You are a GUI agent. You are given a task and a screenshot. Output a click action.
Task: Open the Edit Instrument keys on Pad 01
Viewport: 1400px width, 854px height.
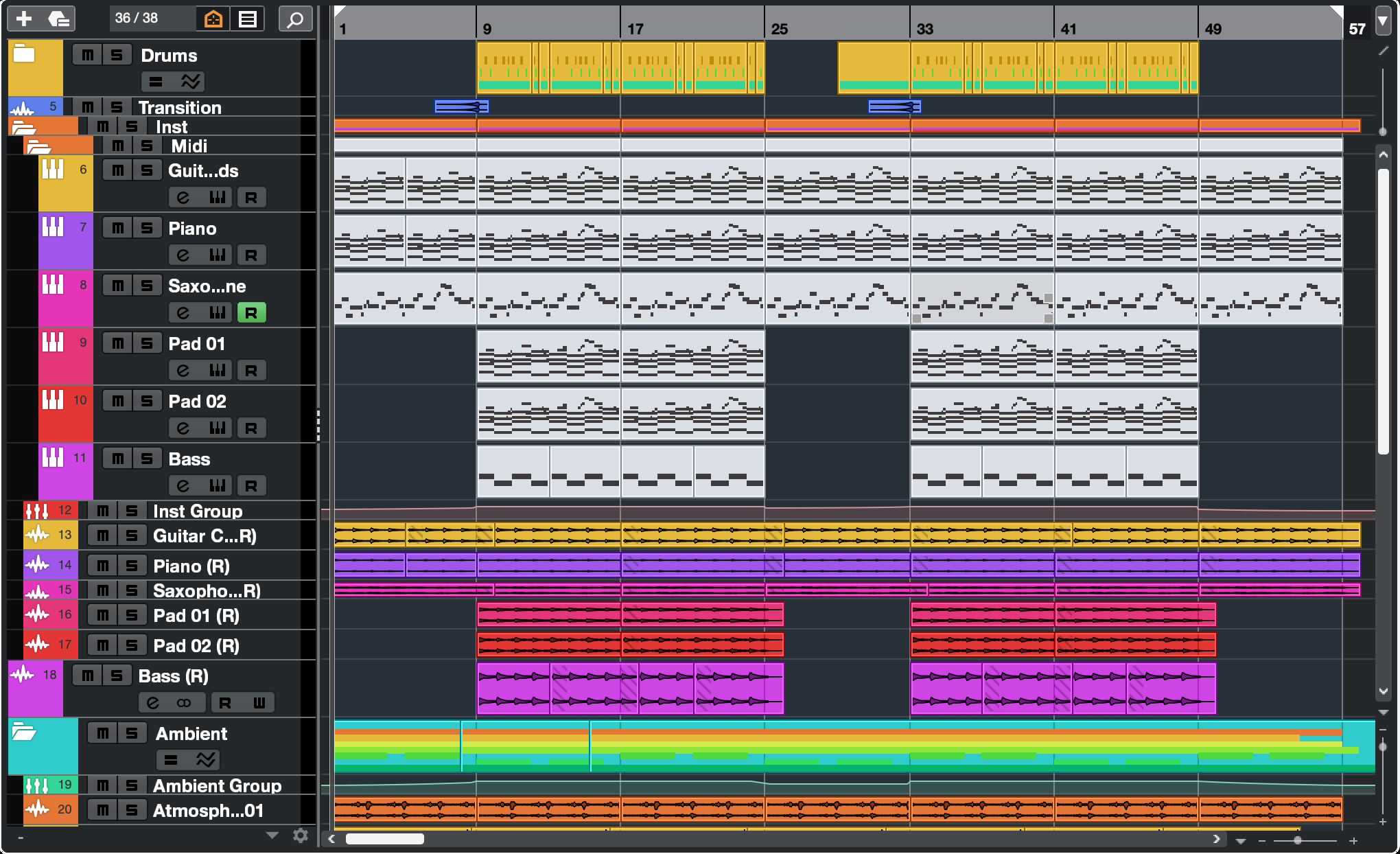218,371
